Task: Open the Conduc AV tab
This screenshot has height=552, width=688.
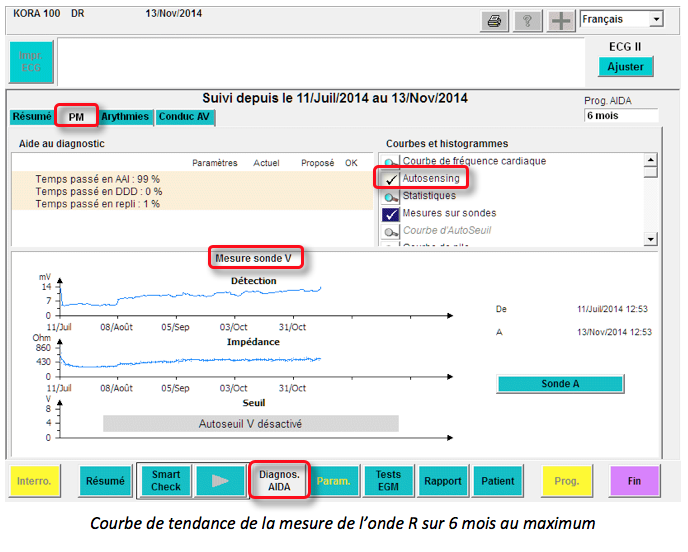Action: [x=185, y=117]
